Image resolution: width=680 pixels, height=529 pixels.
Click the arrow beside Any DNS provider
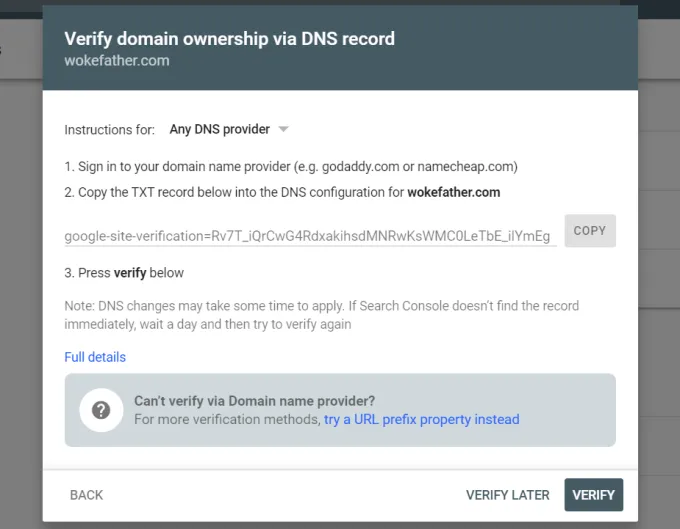click(283, 129)
